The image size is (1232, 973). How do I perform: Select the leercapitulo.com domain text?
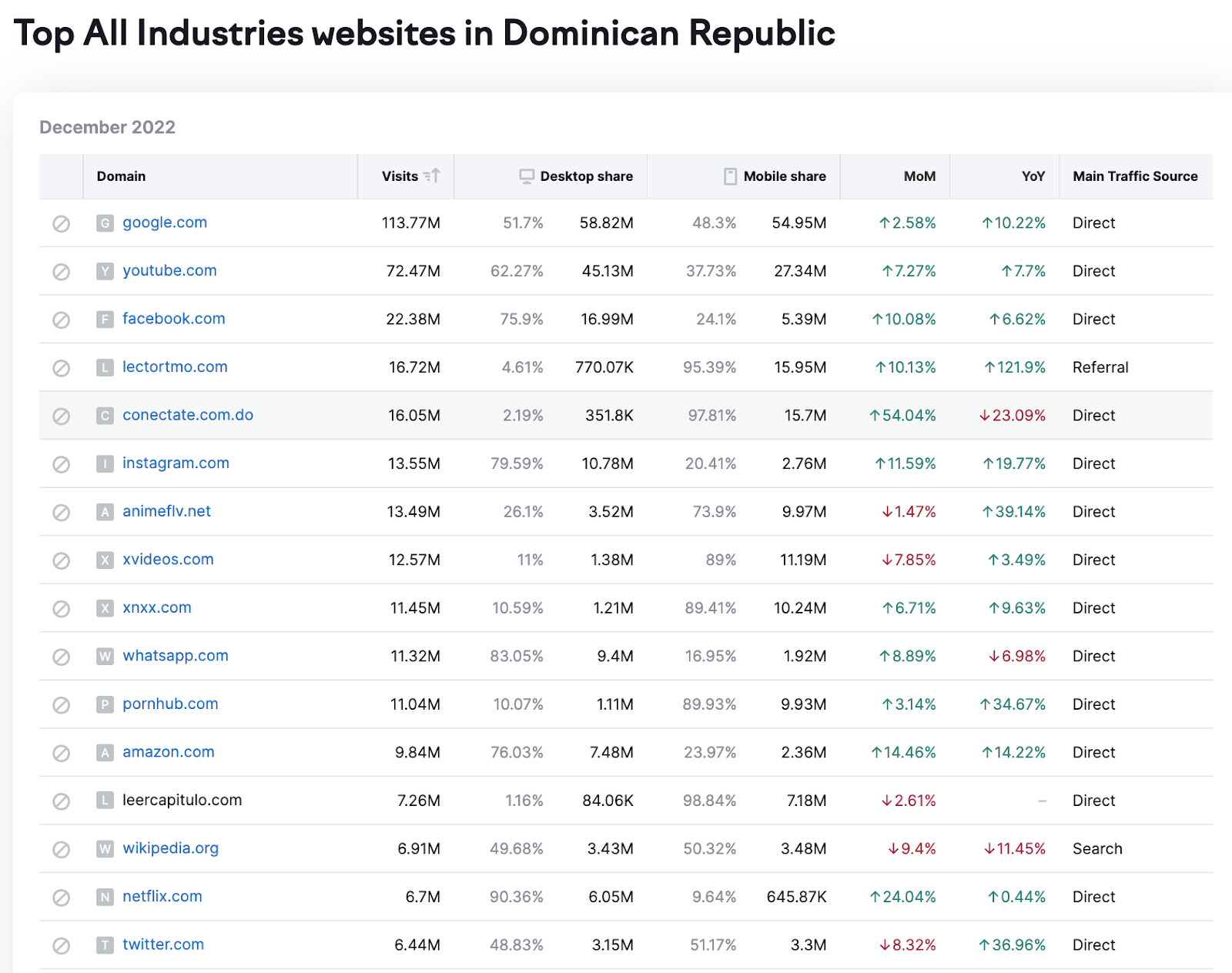click(182, 801)
